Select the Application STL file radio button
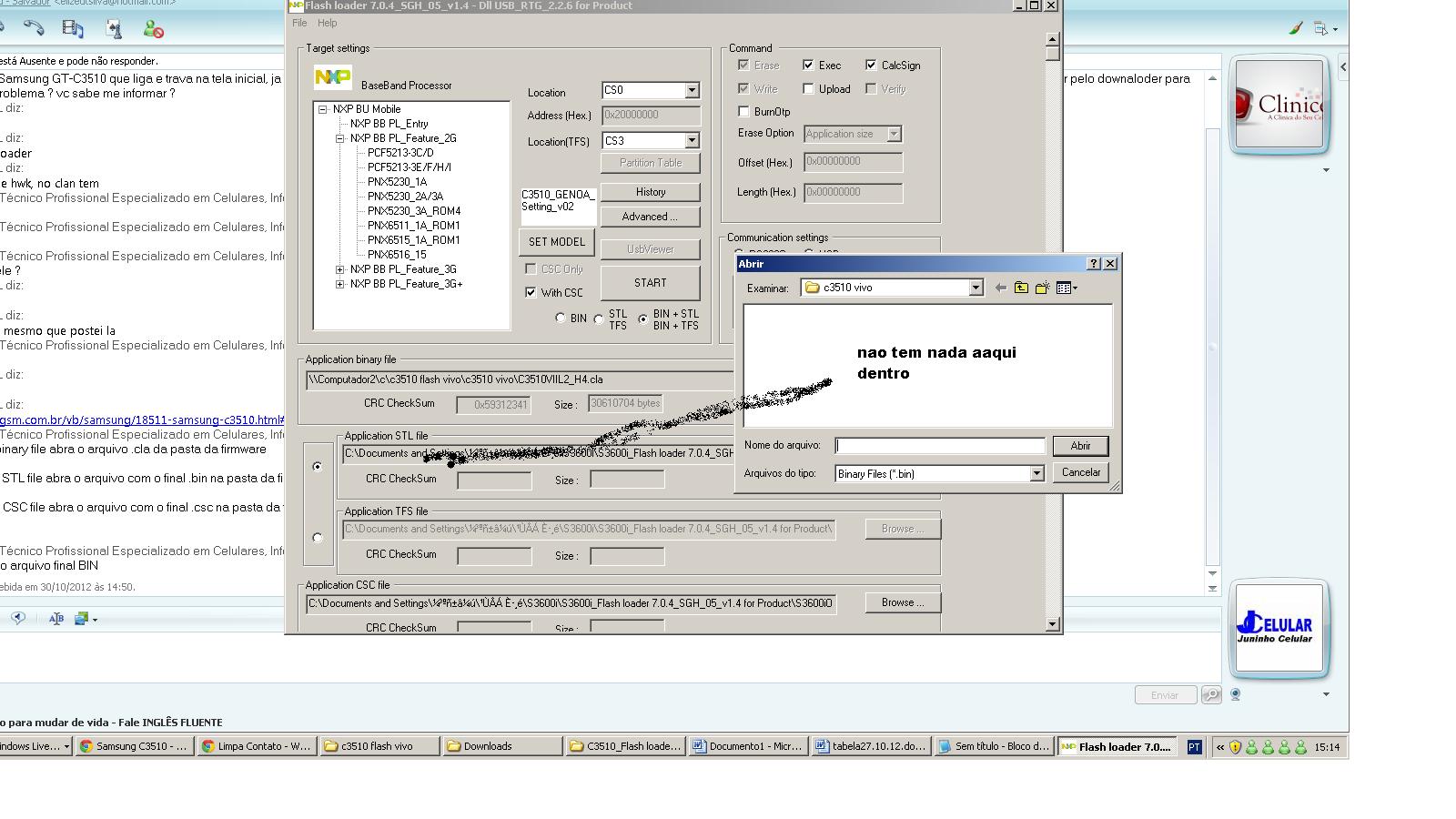This screenshot has width=1456, height=819. (x=318, y=466)
